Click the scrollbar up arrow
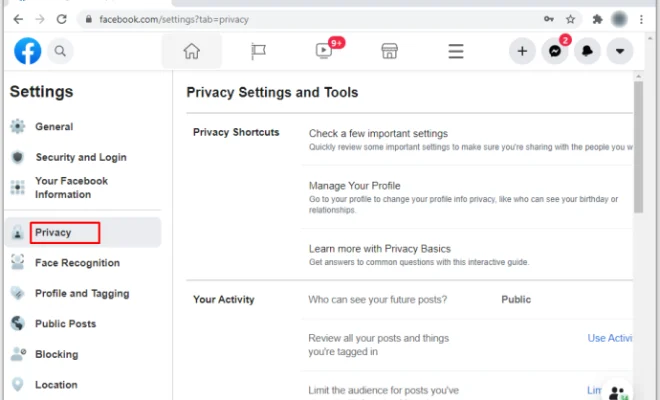Screen dimensions: 660x400 tap(639, 76)
